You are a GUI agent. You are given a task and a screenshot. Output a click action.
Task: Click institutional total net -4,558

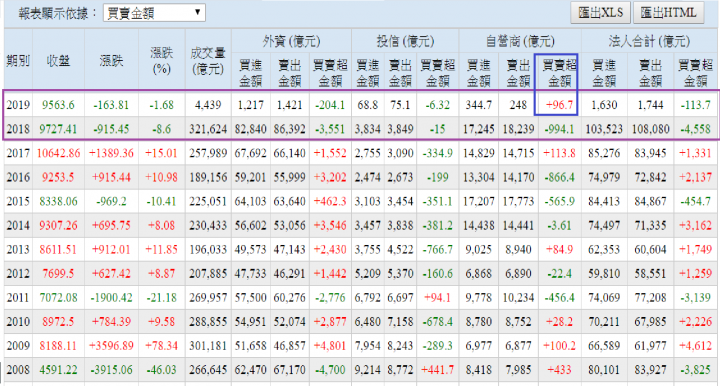(695, 129)
